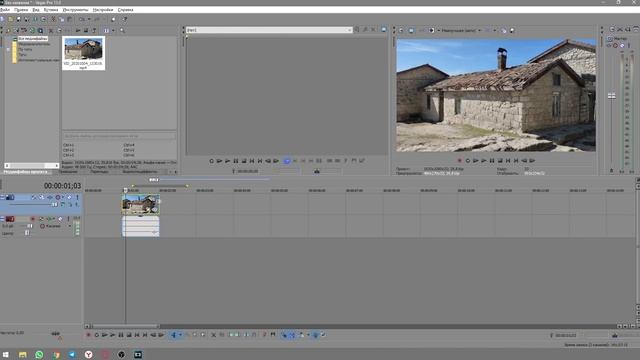
Task: Click the red Record button under Video Preview
Action: 460,160
